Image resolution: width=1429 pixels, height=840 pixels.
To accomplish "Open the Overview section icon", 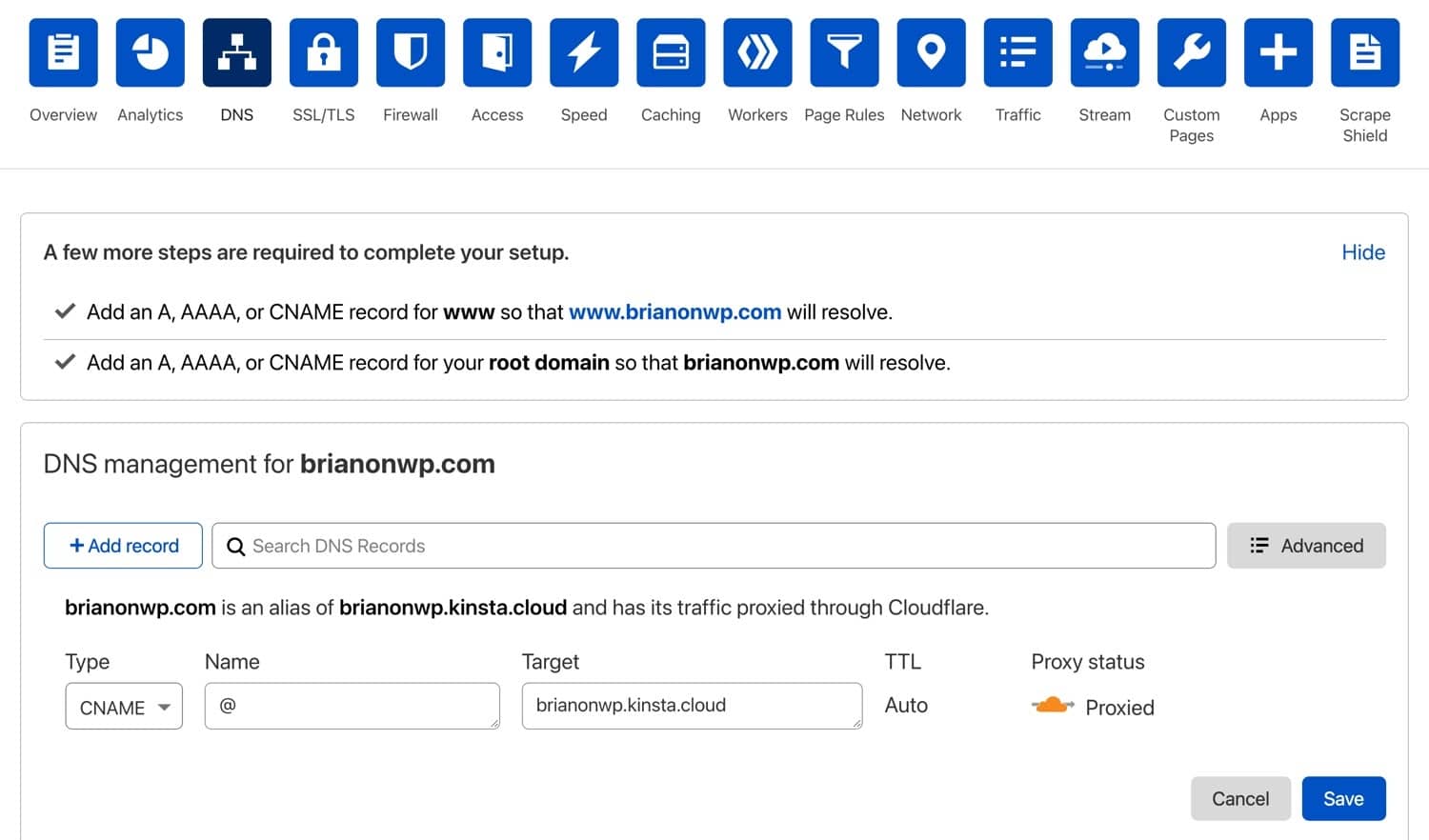I will pyautogui.click(x=63, y=52).
